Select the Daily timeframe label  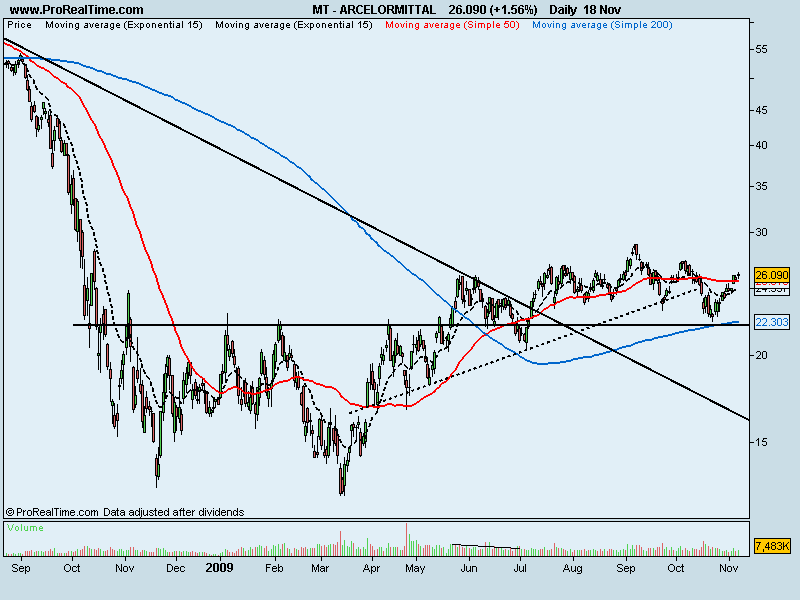[x=563, y=10]
